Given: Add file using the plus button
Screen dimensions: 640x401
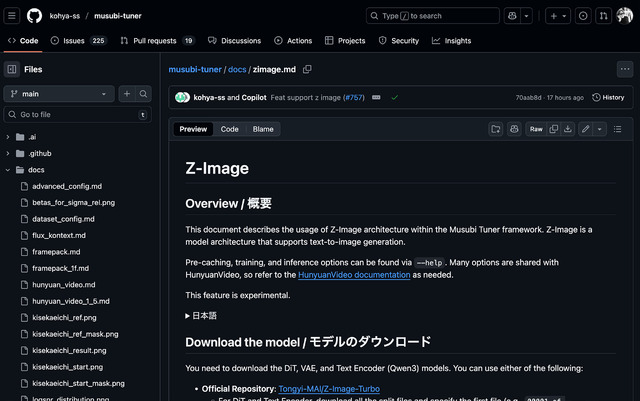Looking at the screenshot, I should tap(127, 93).
